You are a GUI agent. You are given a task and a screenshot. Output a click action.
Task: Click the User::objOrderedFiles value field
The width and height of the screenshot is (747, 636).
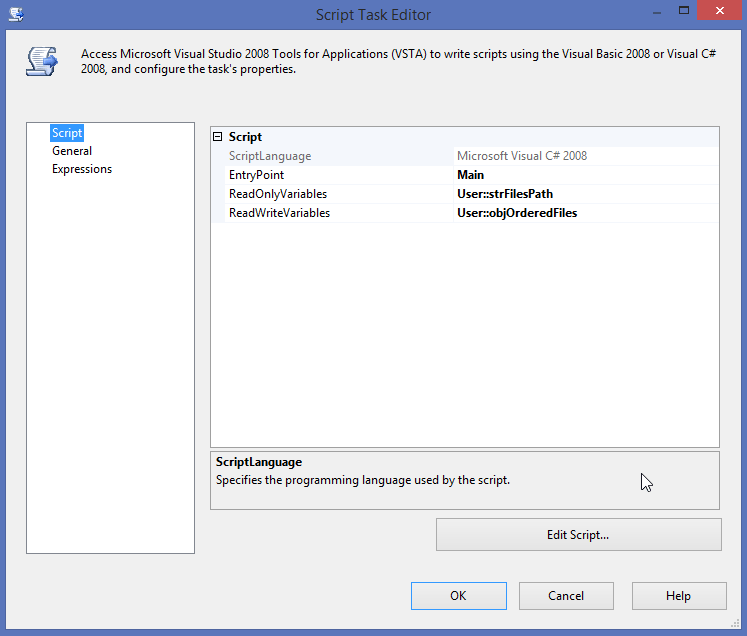coord(517,213)
